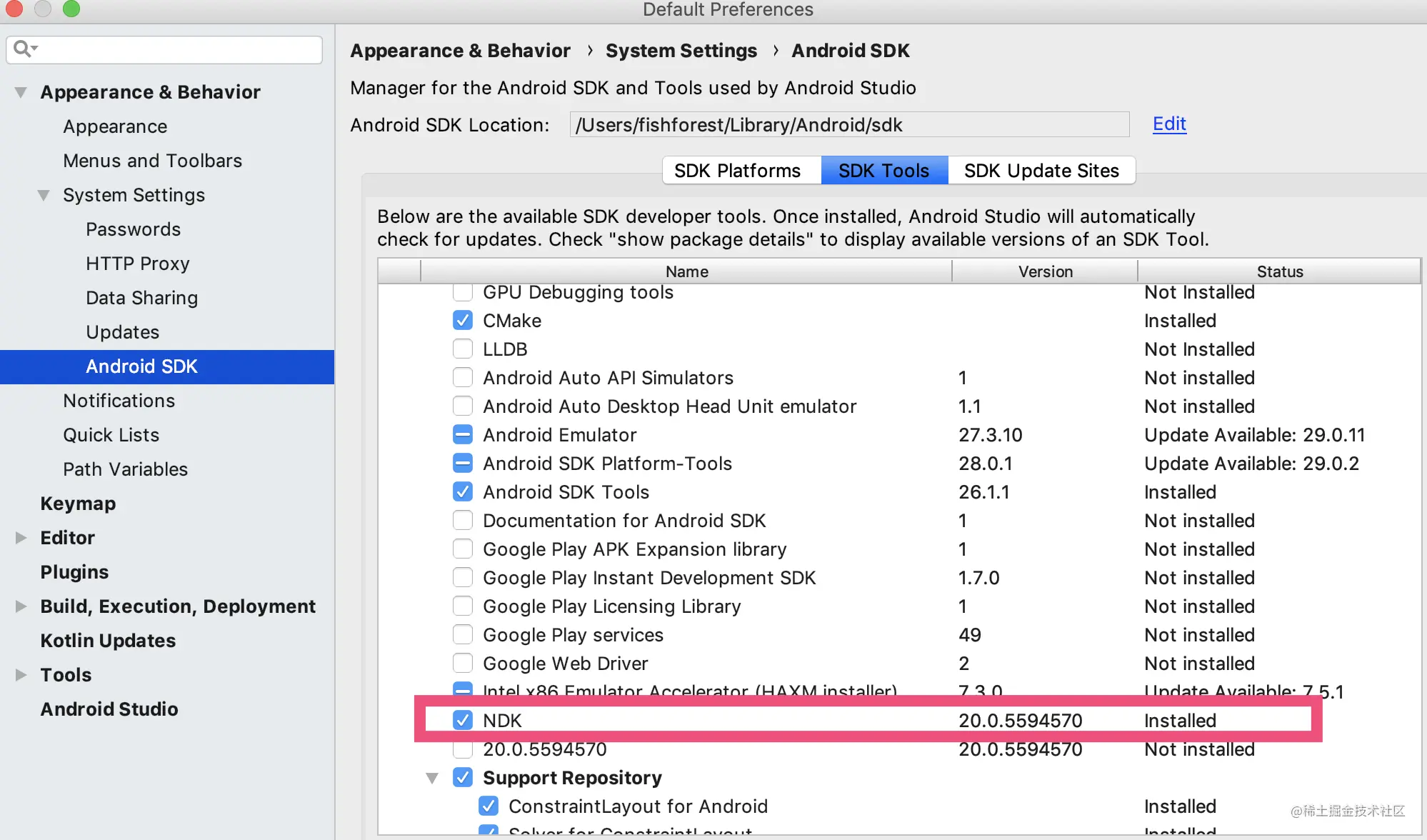
Task: Select the Tools settings item
Action: click(x=64, y=674)
